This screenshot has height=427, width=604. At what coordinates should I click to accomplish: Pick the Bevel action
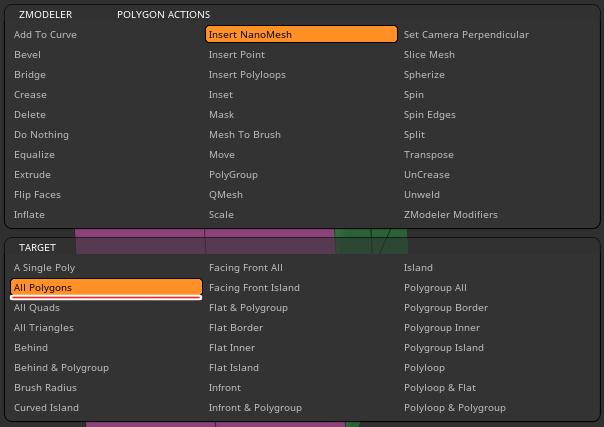28,55
